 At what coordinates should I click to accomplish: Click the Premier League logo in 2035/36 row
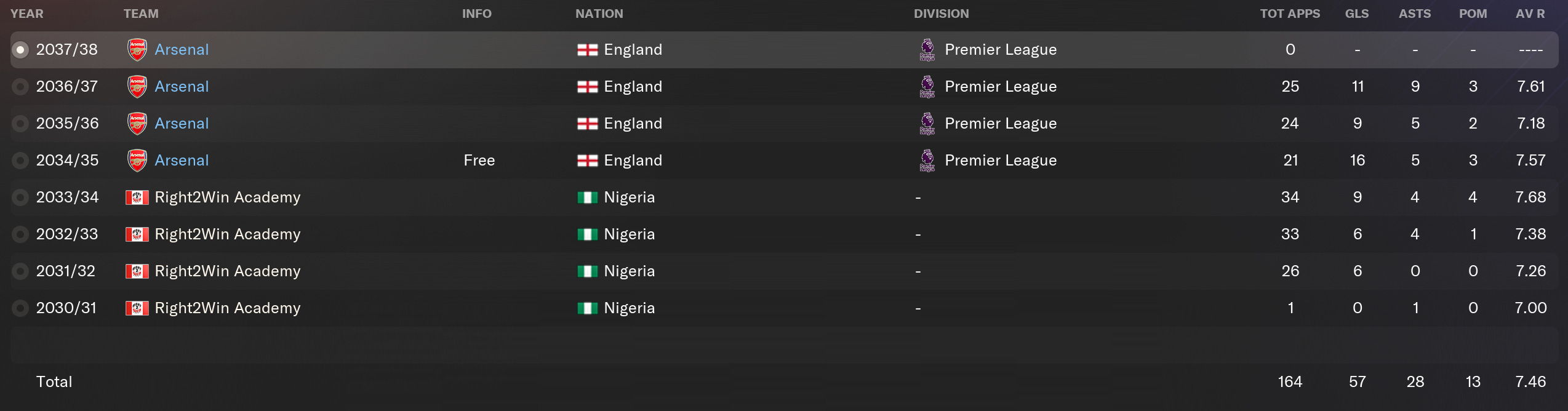[x=927, y=124]
